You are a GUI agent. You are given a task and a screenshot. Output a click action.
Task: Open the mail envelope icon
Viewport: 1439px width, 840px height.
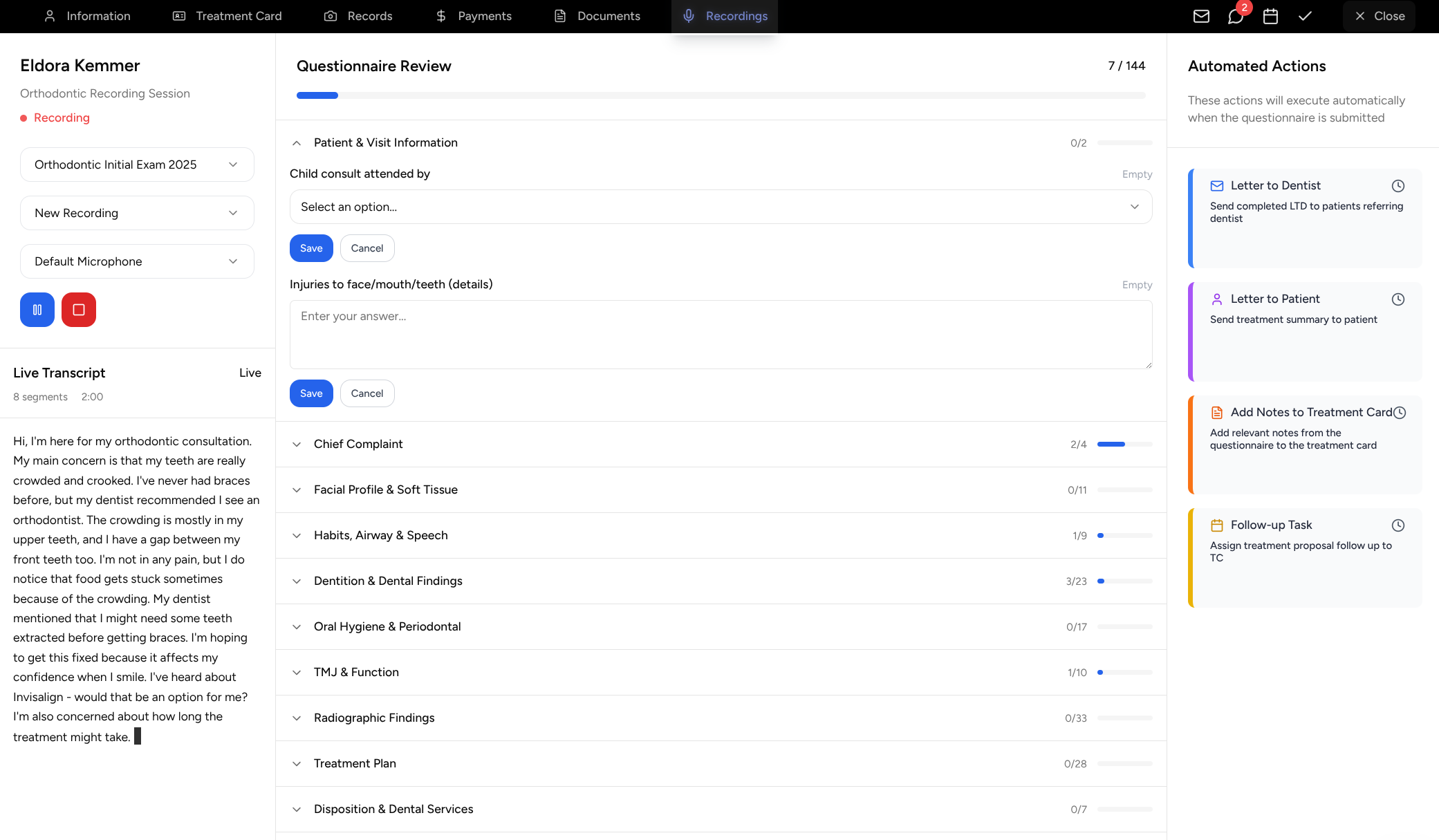point(1201,16)
